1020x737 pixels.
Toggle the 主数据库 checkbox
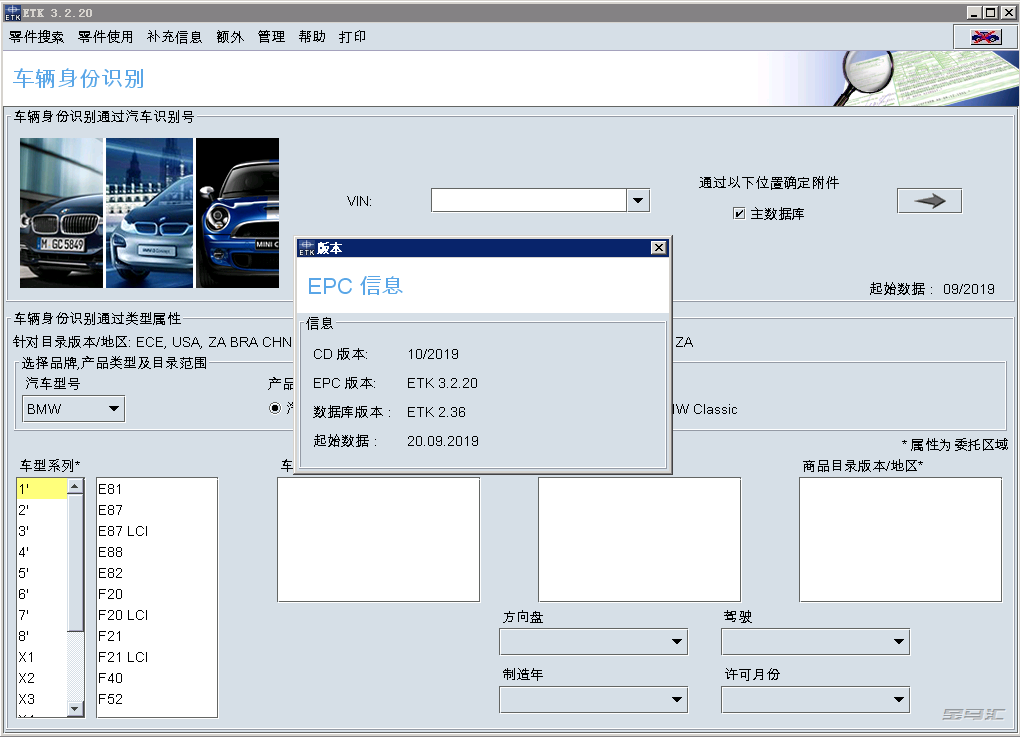(x=739, y=213)
